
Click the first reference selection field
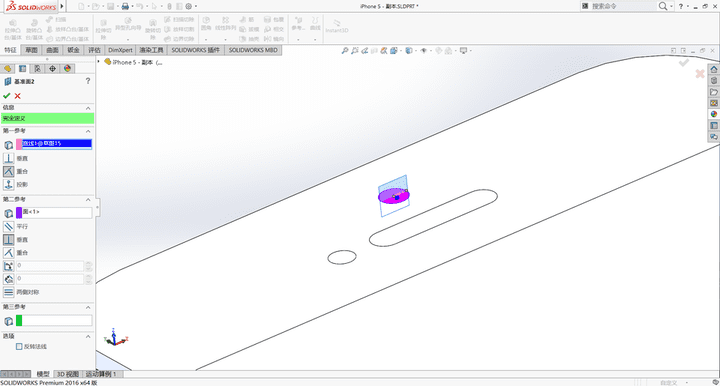point(57,144)
